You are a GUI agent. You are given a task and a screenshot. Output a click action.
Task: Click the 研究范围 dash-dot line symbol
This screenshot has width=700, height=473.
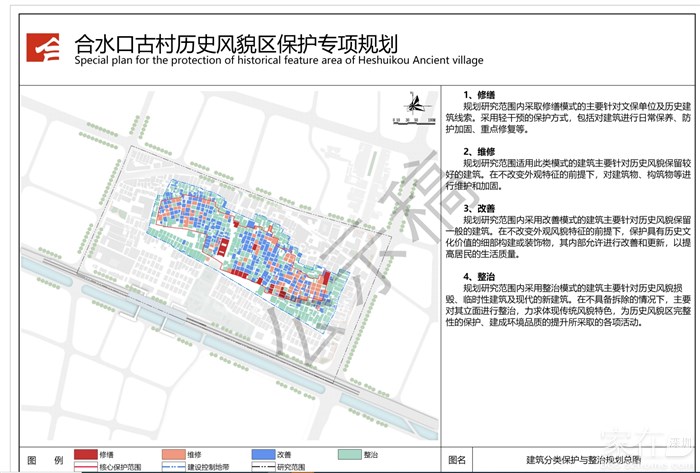[262, 467]
